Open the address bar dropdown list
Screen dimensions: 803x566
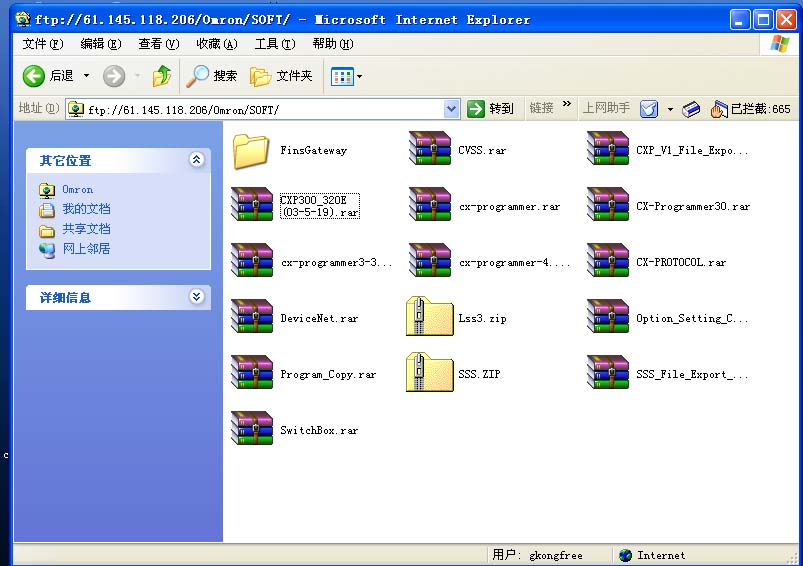pyautogui.click(x=451, y=109)
